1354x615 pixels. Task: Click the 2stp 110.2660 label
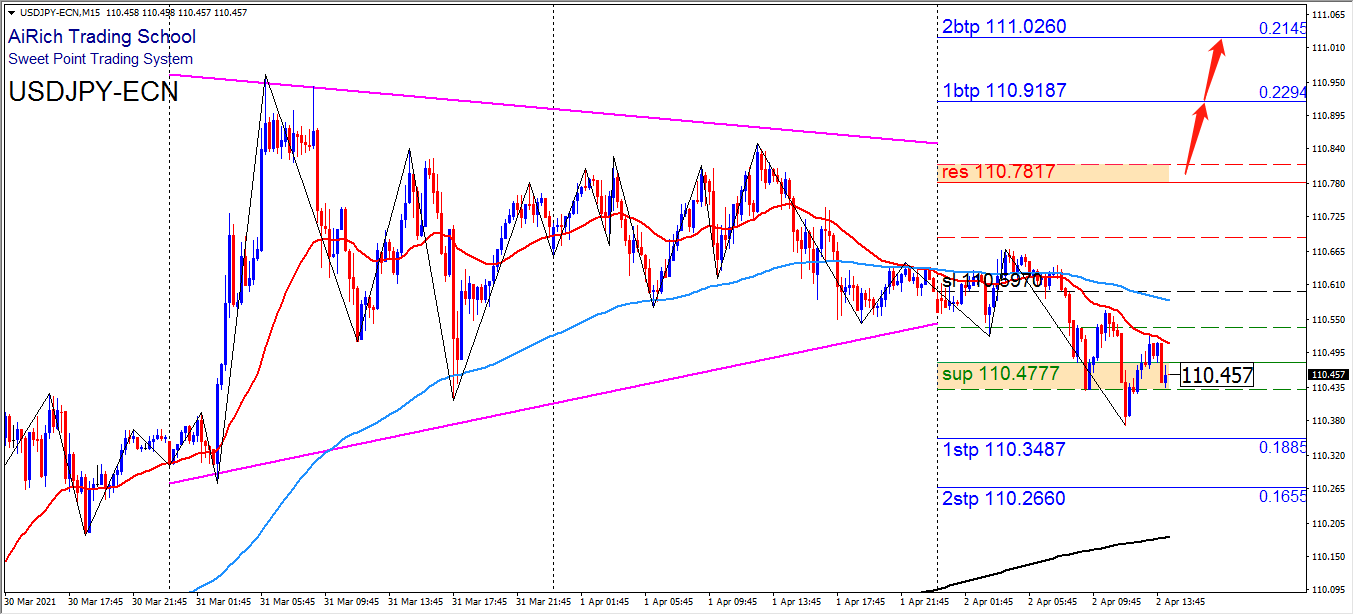(1004, 499)
